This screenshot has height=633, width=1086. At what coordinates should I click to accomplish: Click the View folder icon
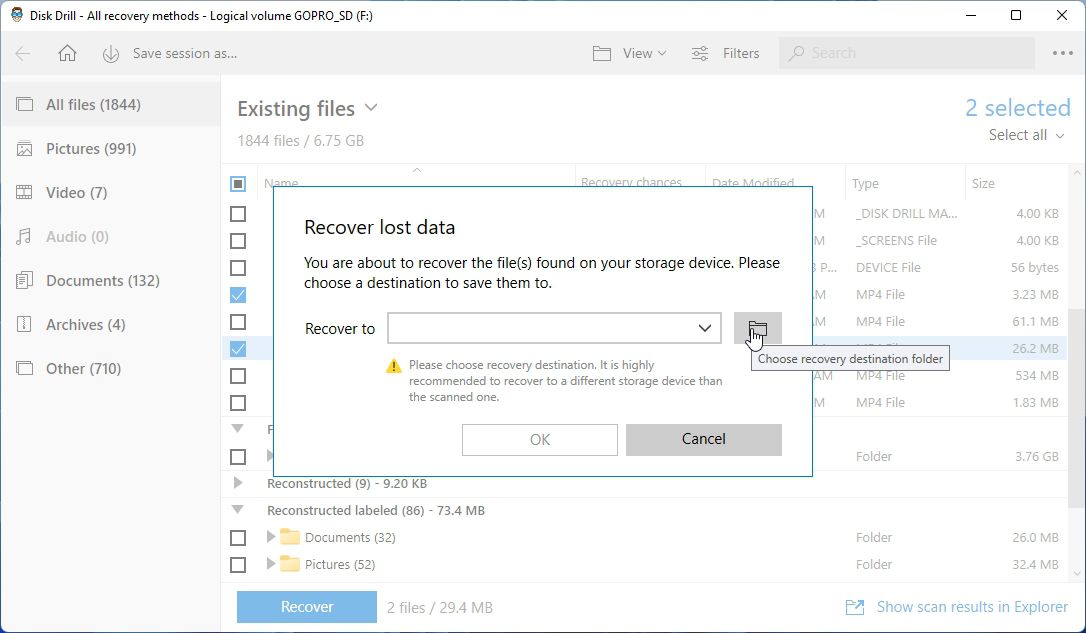[x=602, y=53]
